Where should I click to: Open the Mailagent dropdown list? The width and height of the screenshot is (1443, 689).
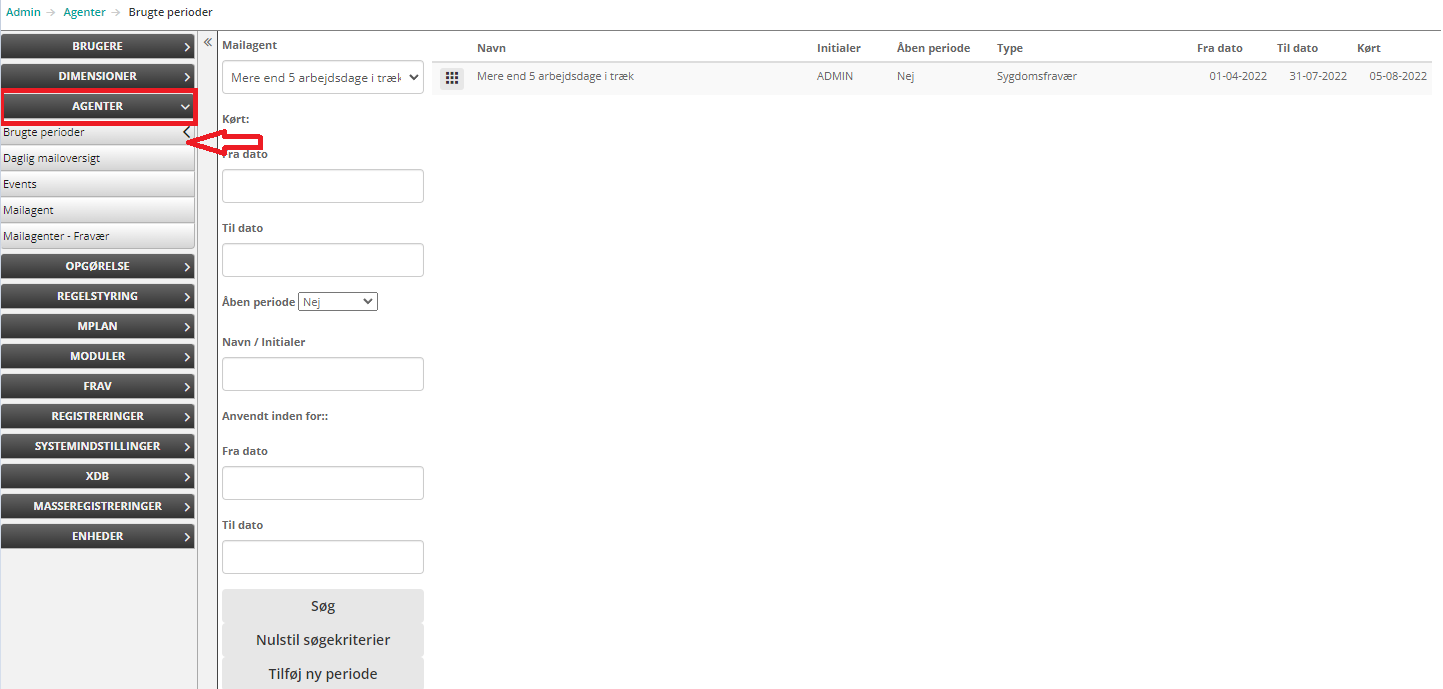pos(323,78)
